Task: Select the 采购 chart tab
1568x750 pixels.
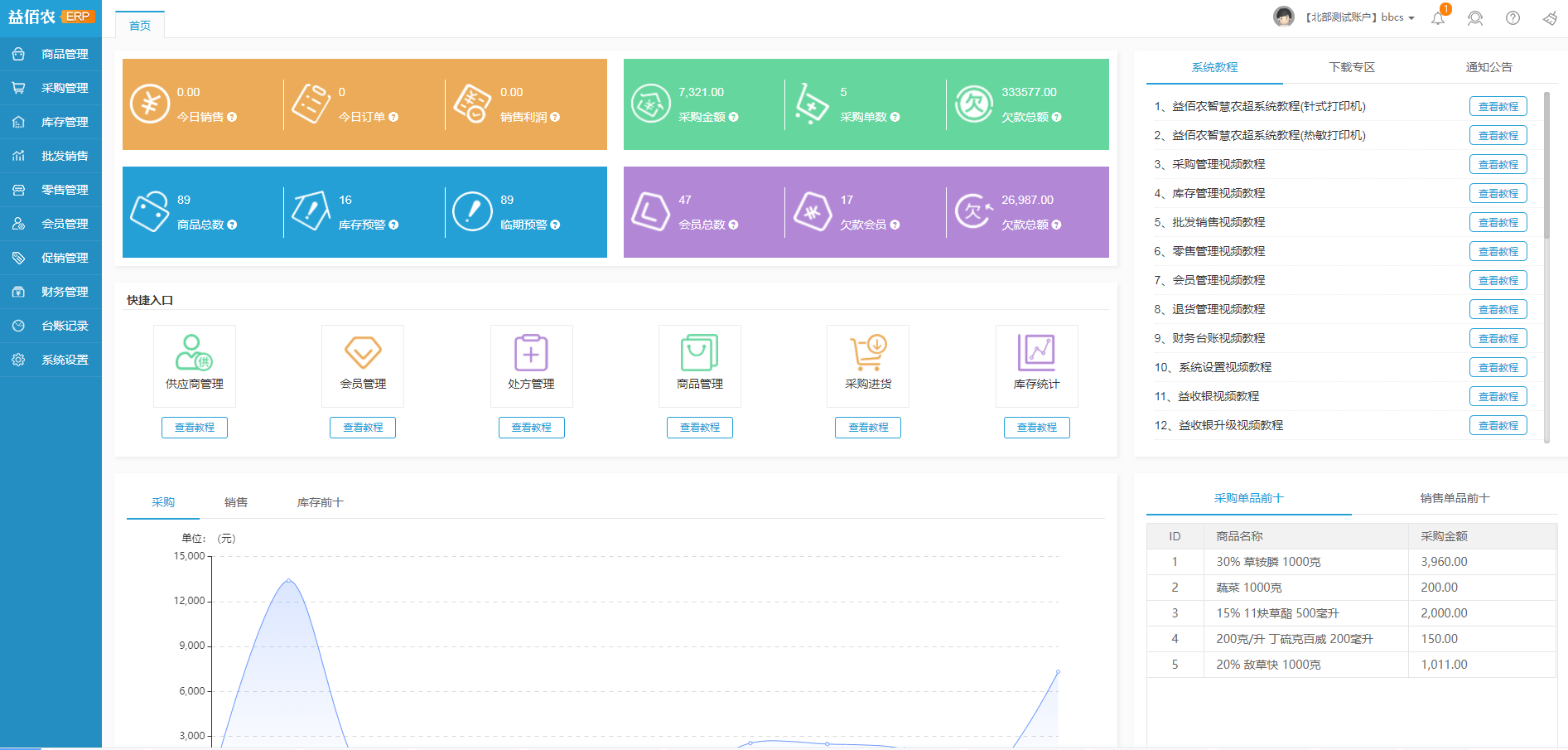Action: click(x=163, y=502)
